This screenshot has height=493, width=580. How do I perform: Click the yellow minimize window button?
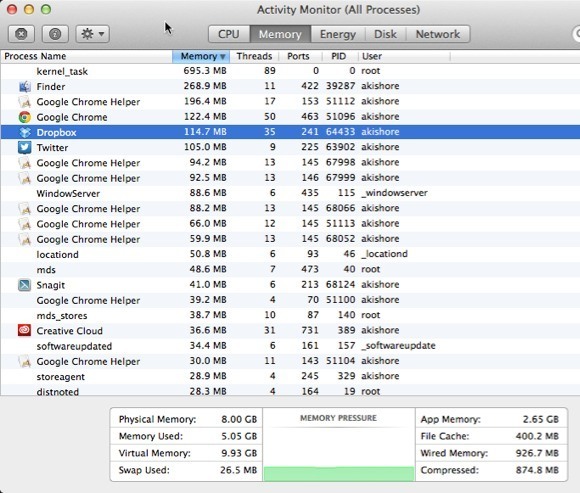pyautogui.click(x=29, y=9)
